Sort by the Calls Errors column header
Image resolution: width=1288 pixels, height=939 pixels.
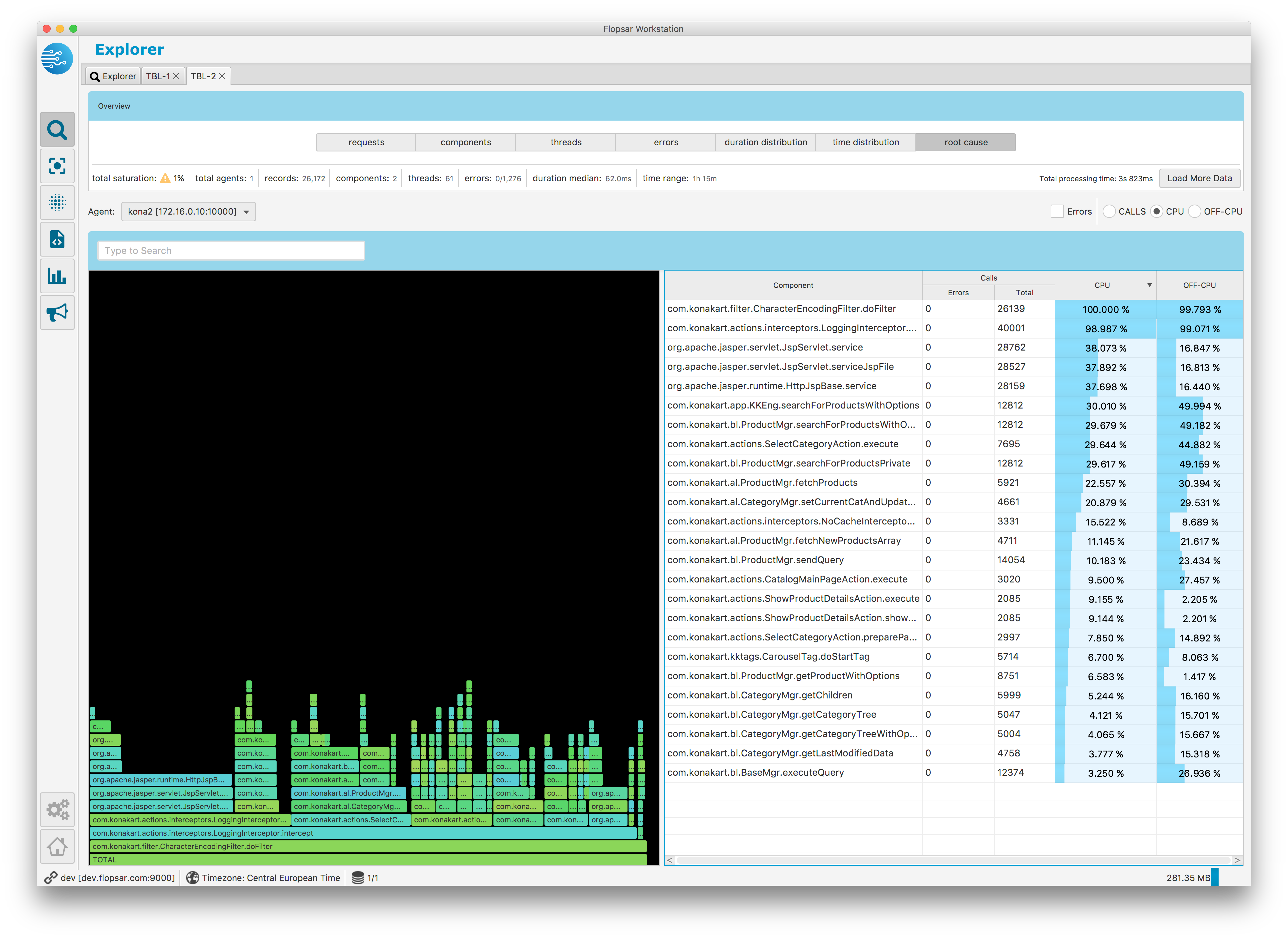(958, 293)
